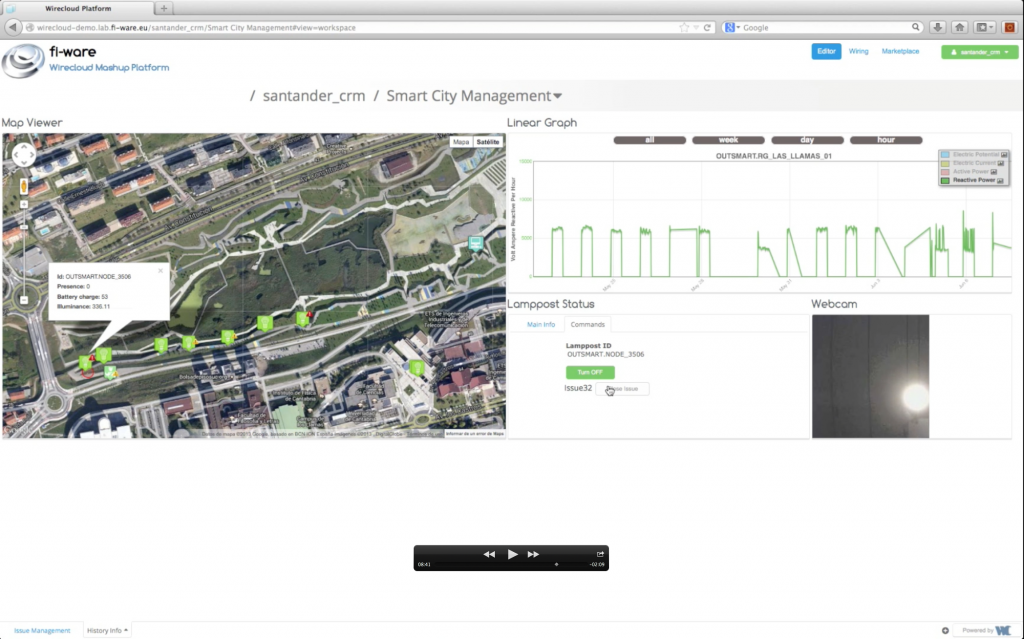Click the export icon beside Reactive Power legend
Viewport: 1024px width, 639px height.
tap(1001, 180)
